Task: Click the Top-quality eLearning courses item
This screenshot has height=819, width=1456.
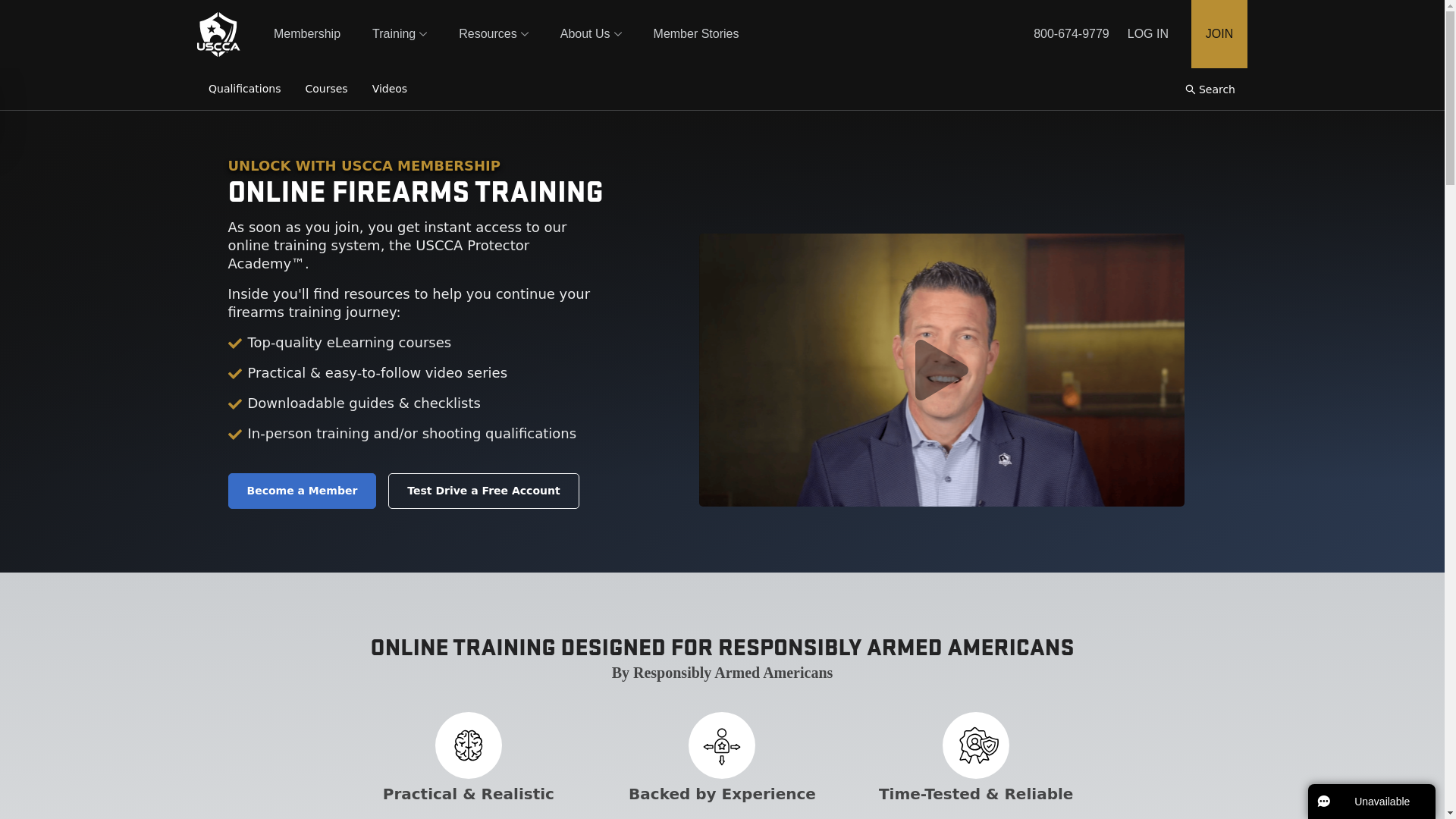Action: pyautogui.click(x=349, y=343)
